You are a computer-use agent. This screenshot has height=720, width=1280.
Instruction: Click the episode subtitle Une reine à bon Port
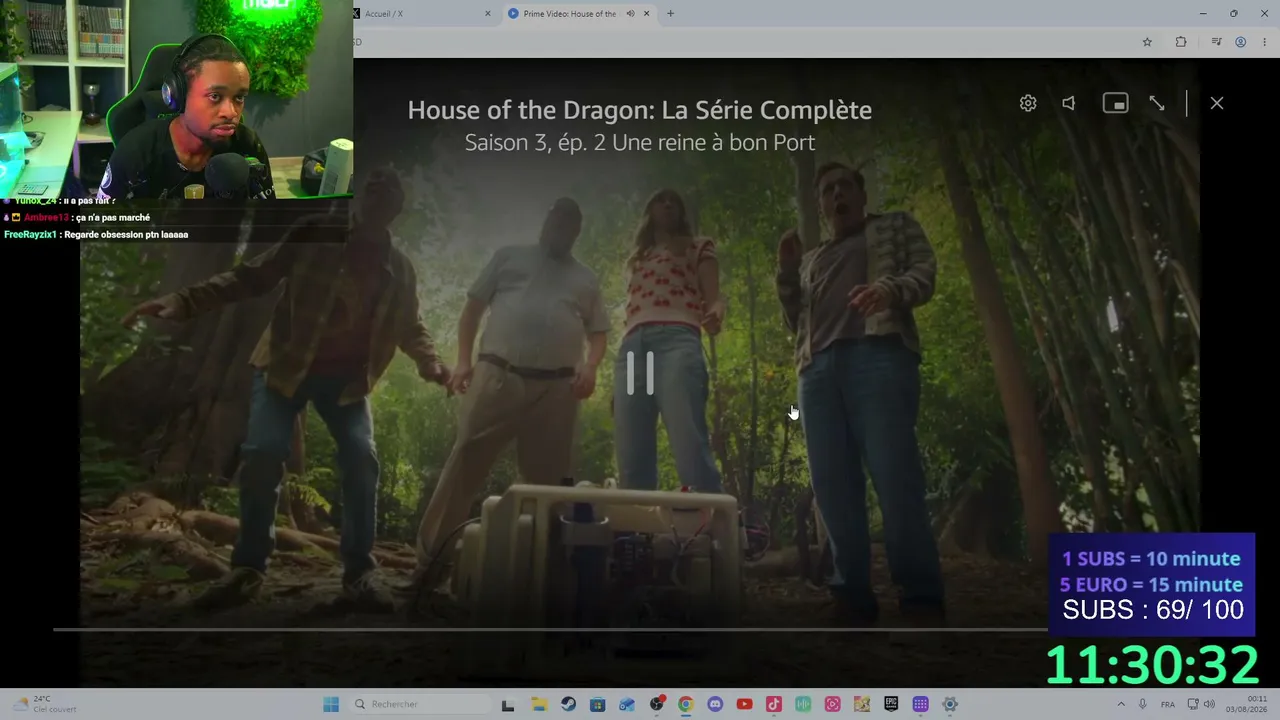(713, 142)
